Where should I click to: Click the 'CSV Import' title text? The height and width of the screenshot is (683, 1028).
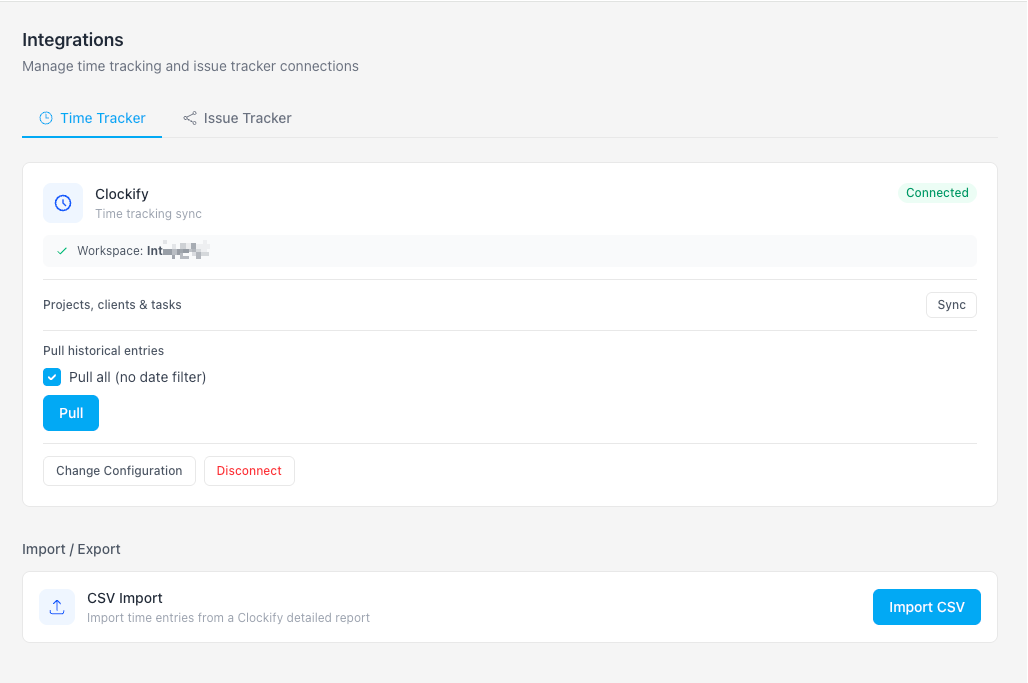point(125,598)
